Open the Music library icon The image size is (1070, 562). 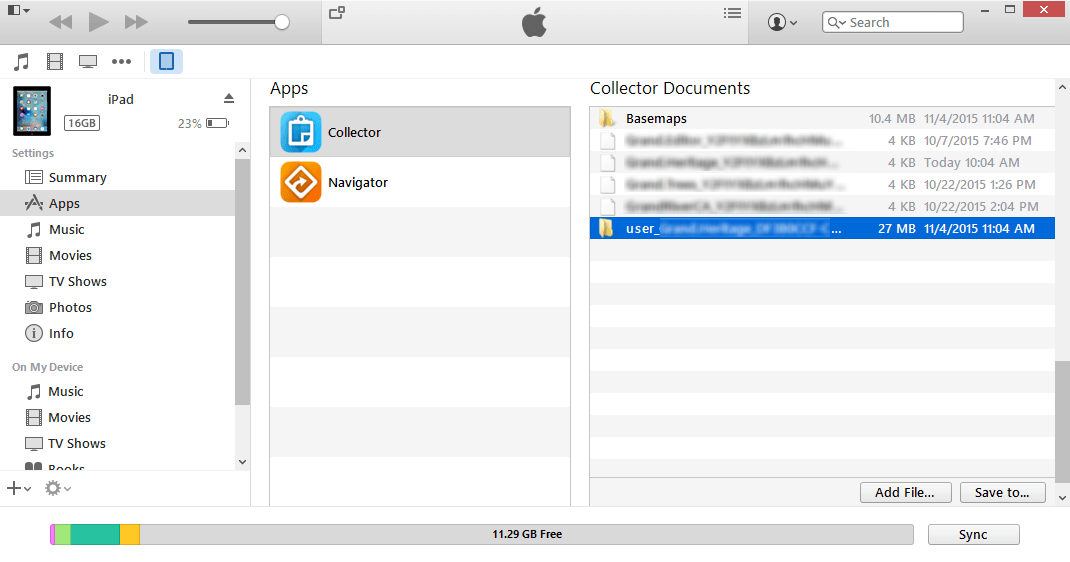(x=22, y=61)
